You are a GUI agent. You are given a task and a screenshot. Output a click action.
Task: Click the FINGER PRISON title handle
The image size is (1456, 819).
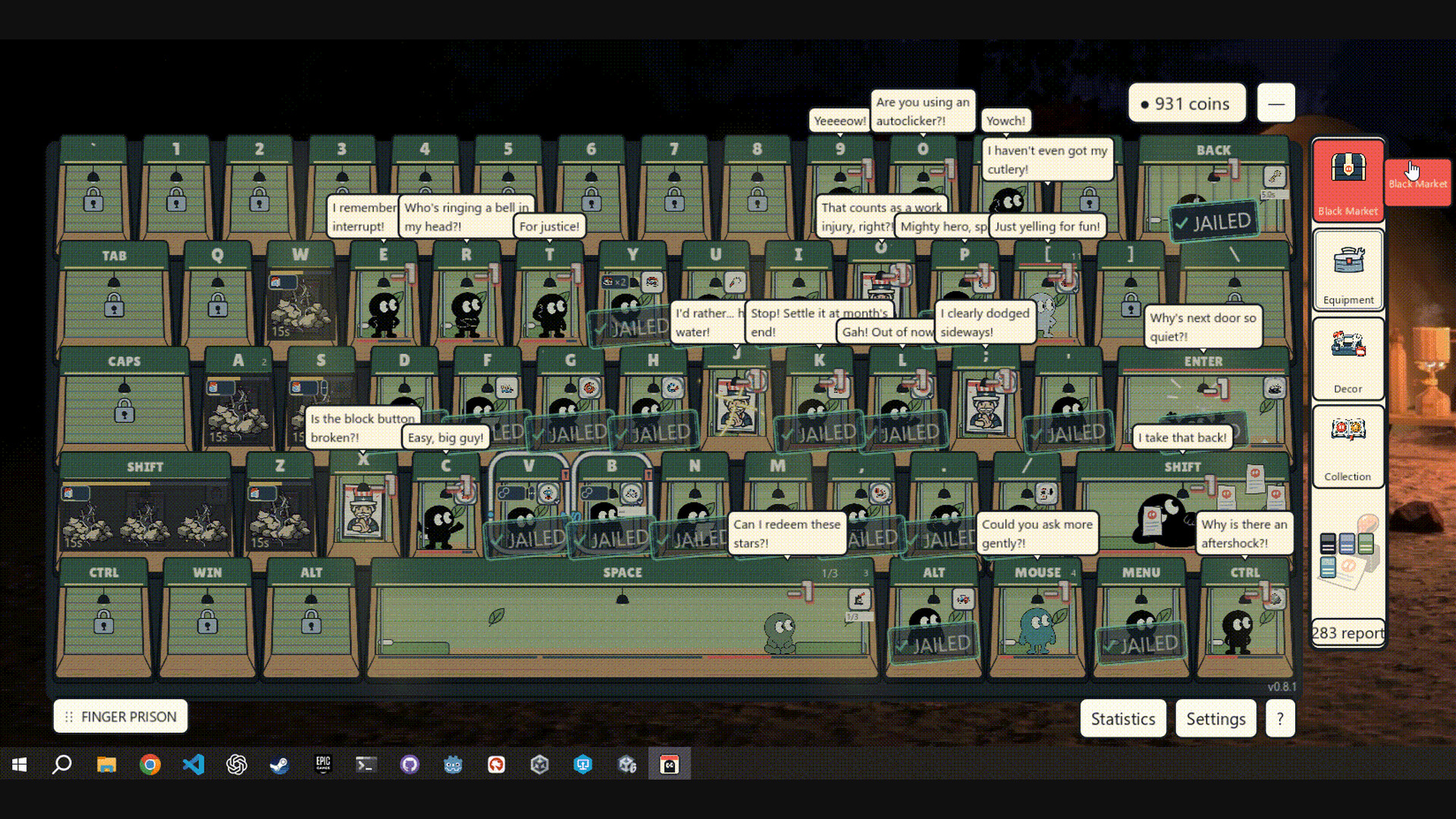(121, 717)
